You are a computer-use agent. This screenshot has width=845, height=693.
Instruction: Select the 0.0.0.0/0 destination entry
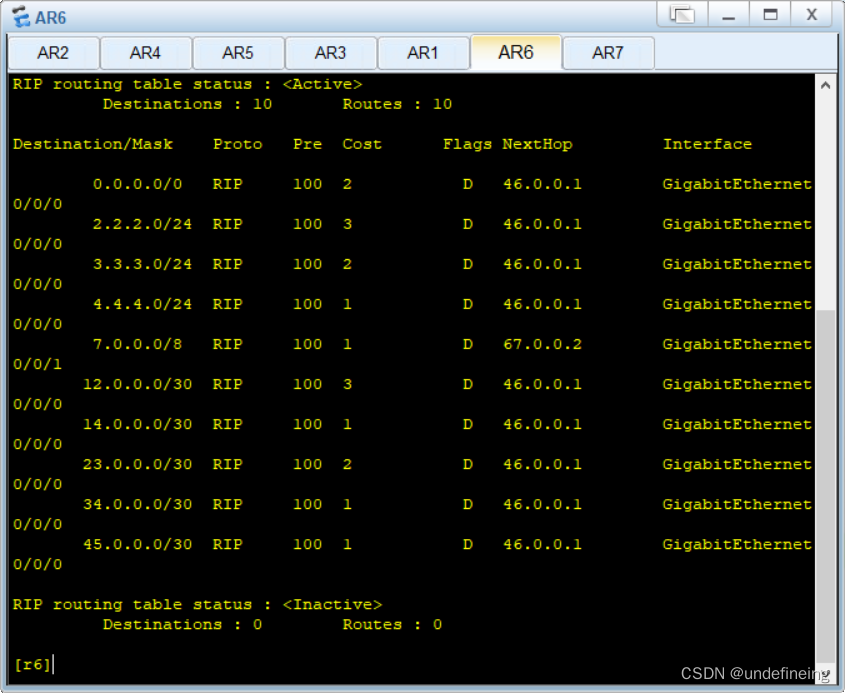click(137, 184)
